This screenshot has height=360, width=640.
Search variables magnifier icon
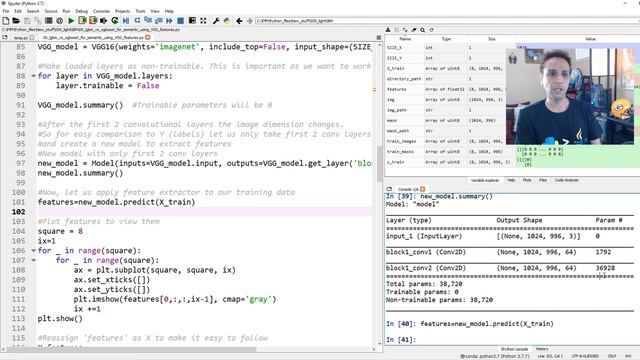coord(422,30)
